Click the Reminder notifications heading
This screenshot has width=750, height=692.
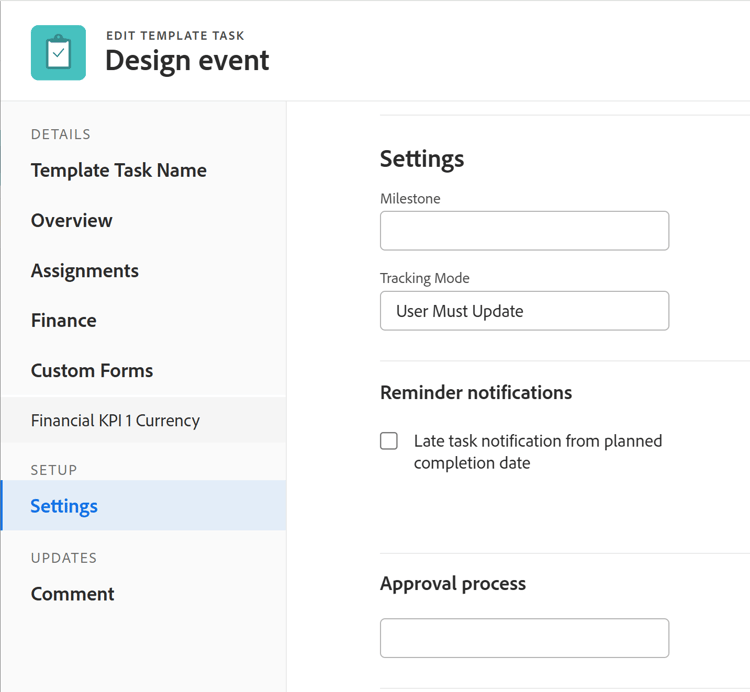pyautogui.click(x=476, y=392)
